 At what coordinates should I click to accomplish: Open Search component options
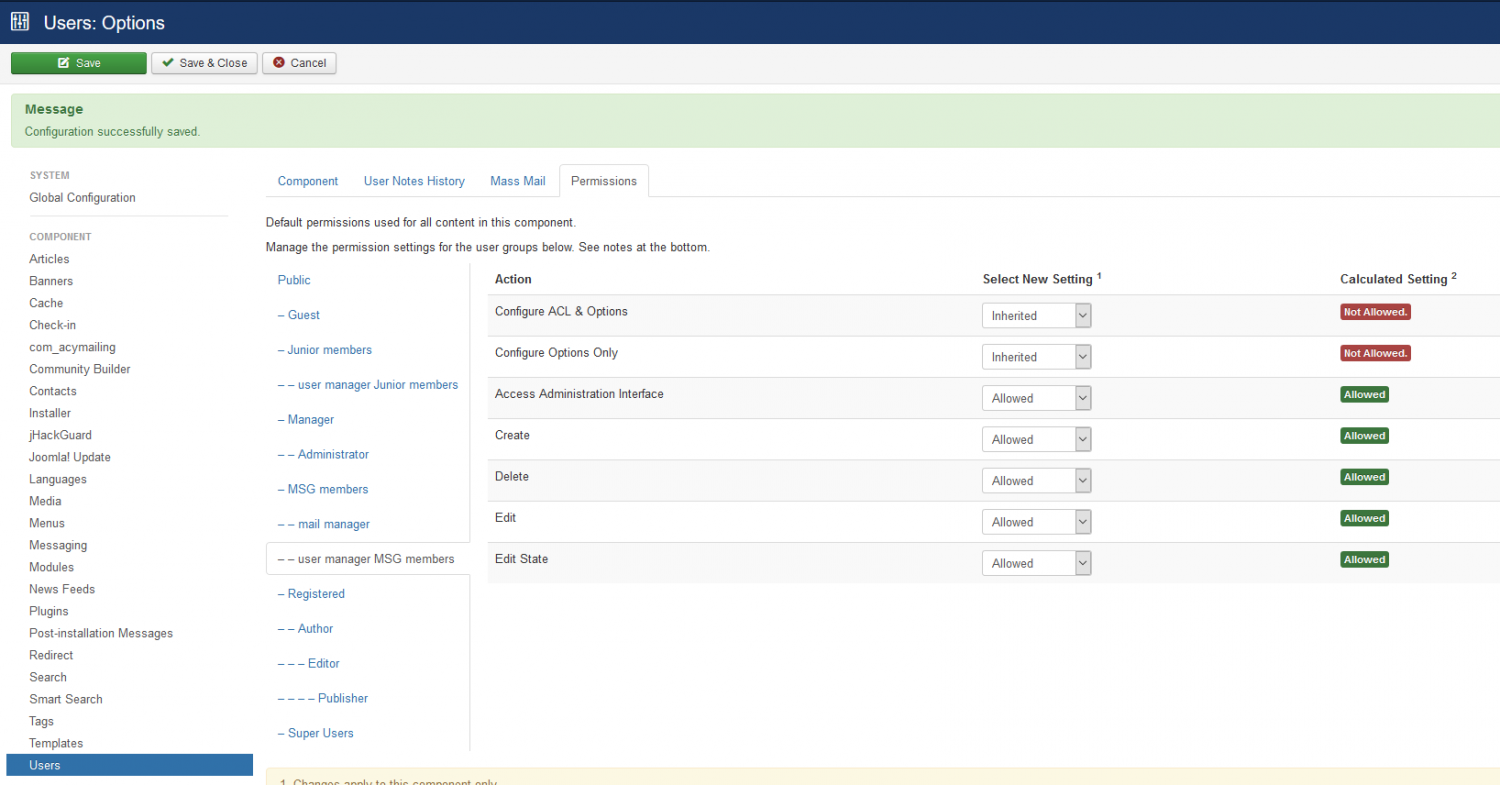pyautogui.click(x=48, y=677)
